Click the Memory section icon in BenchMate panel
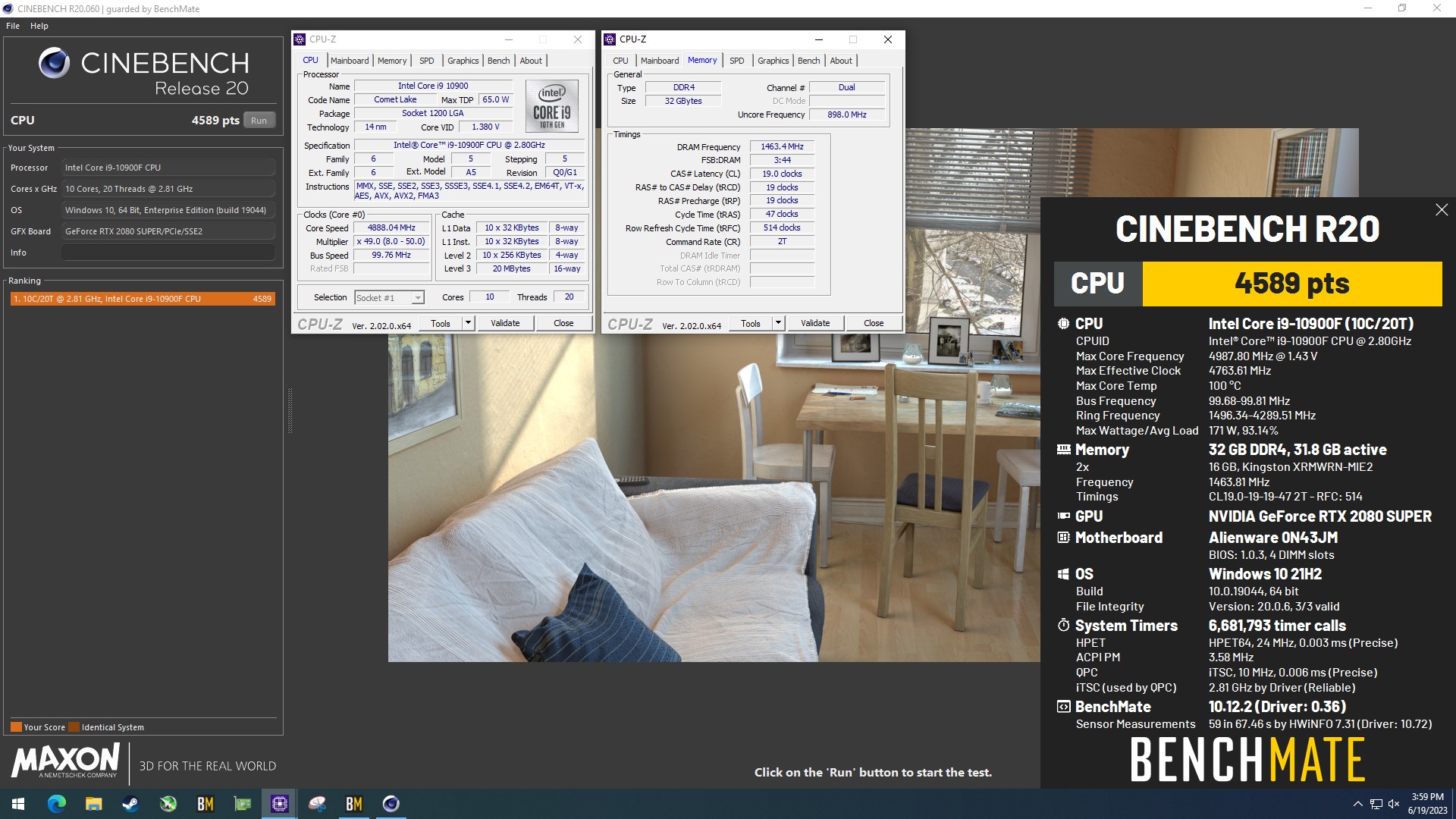 pyautogui.click(x=1063, y=450)
